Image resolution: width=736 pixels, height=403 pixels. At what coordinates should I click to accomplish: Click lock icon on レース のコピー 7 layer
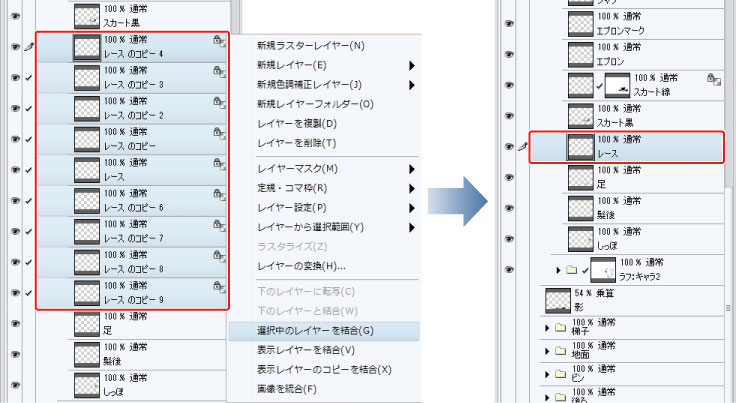click(219, 226)
